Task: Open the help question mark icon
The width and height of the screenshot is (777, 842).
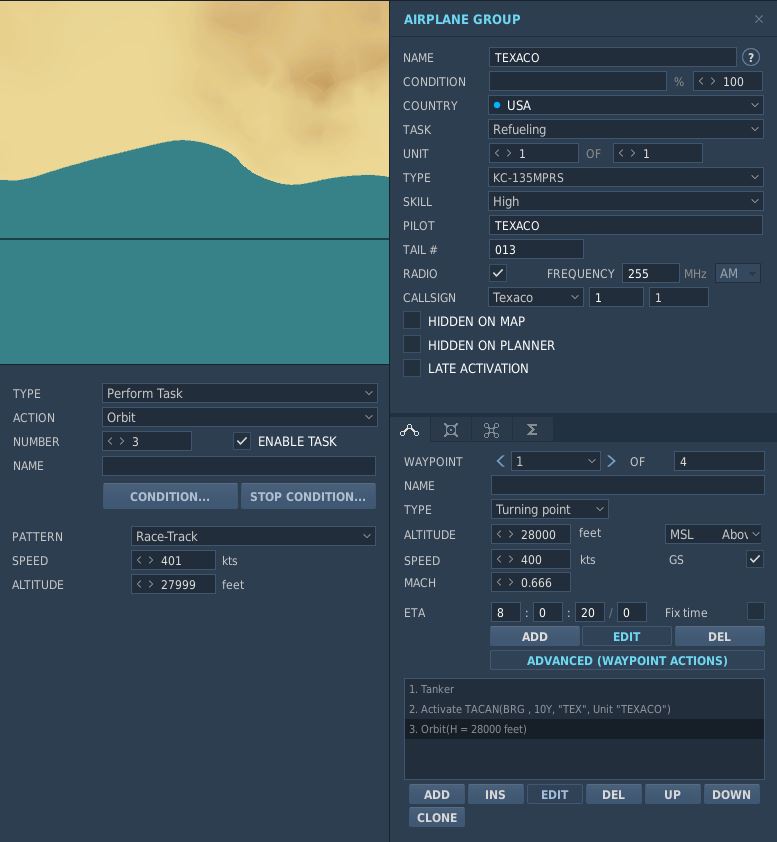Action: 751,57
